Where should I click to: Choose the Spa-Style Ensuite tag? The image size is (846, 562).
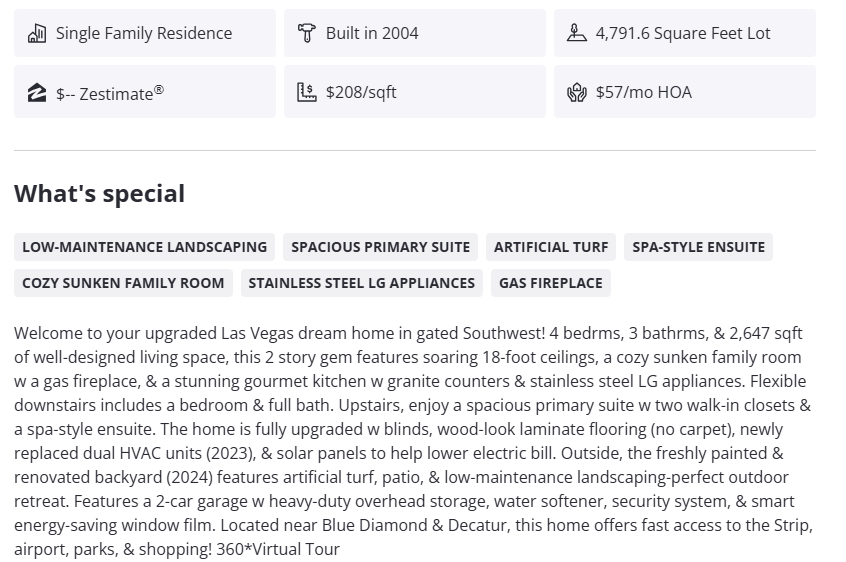[698, 247]
